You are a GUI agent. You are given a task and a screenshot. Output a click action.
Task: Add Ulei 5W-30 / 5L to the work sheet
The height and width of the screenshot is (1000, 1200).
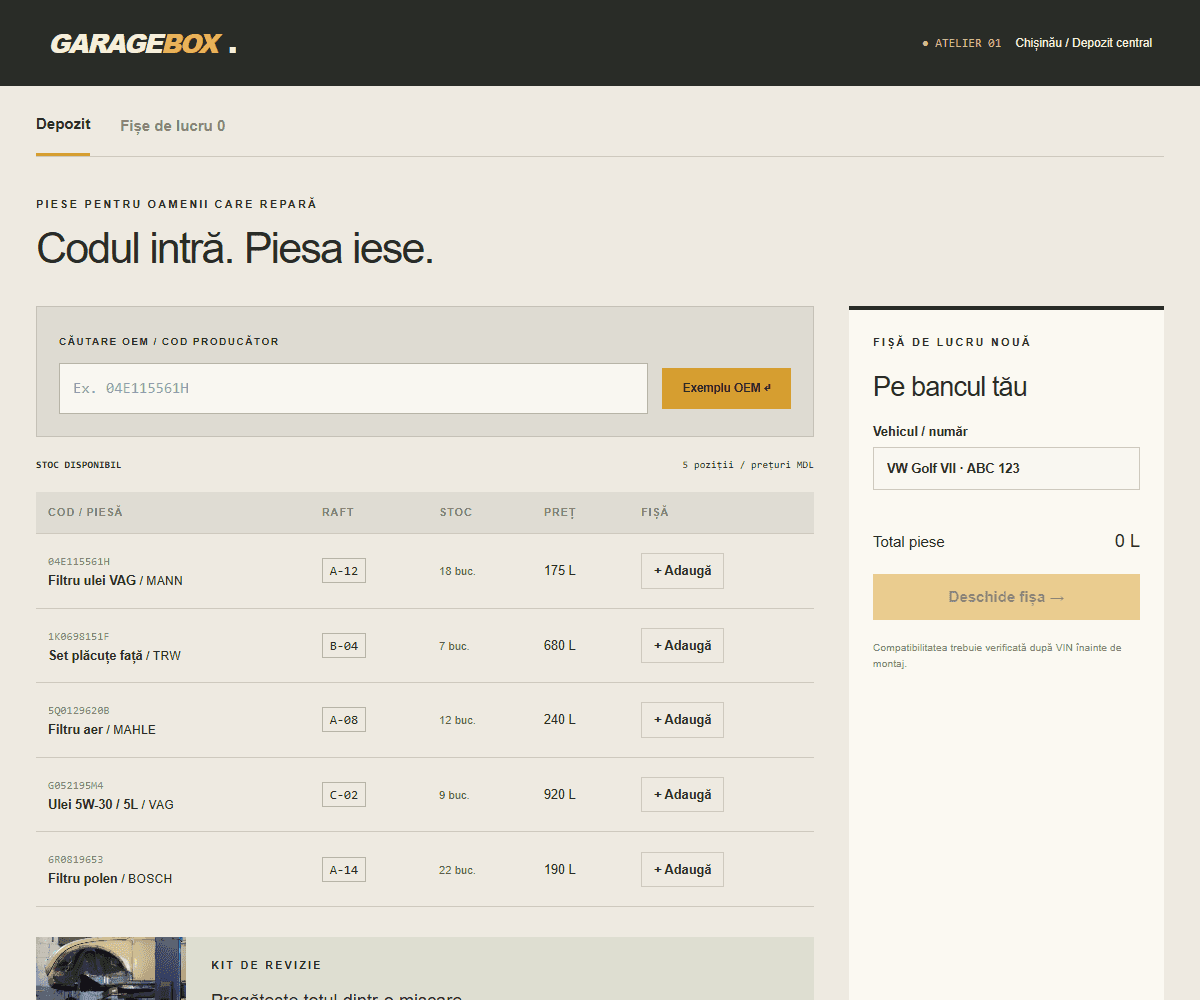pyautogui.click(x=682, y=795)
